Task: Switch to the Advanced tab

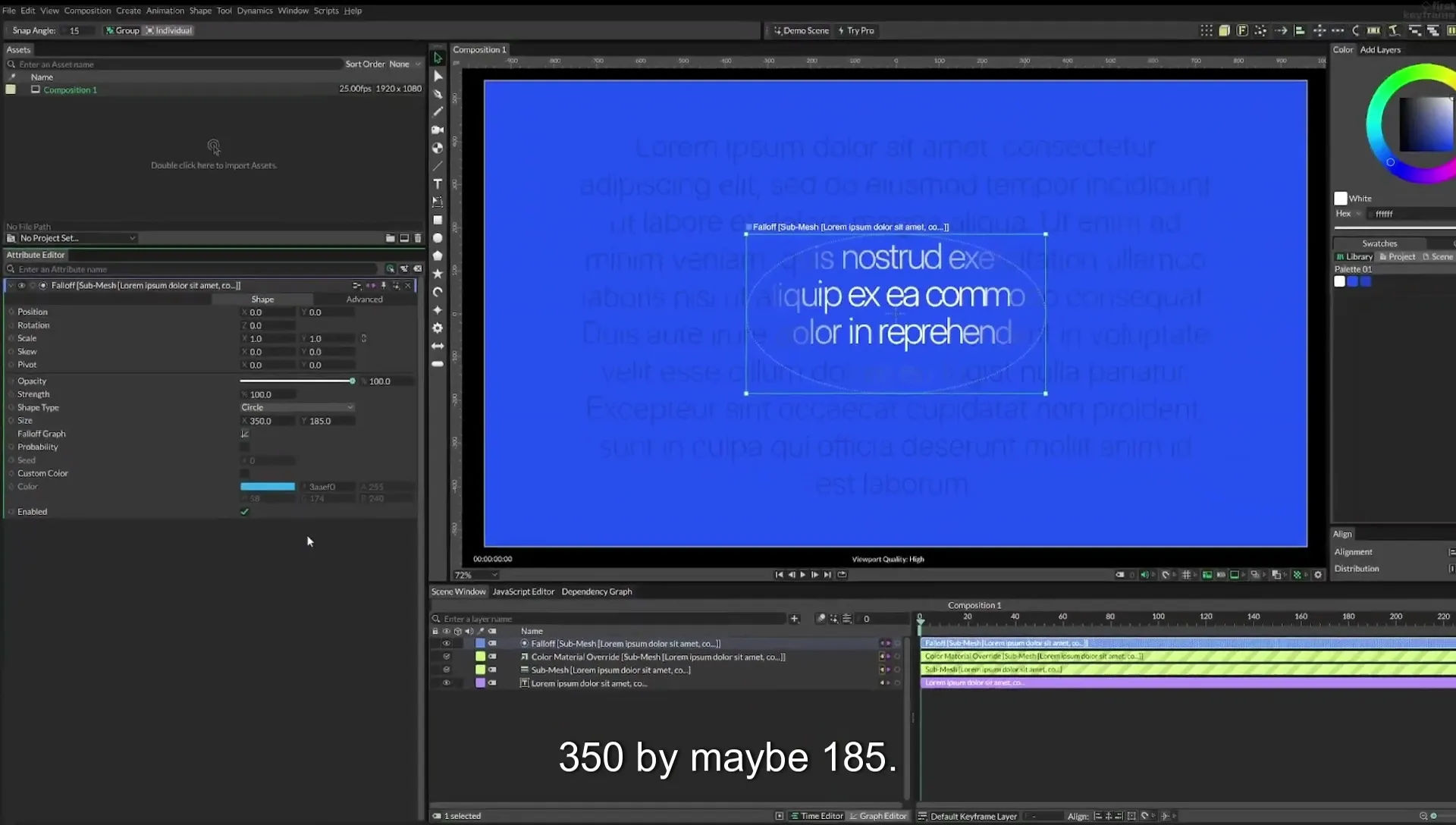Action: [x=365, y=300]
